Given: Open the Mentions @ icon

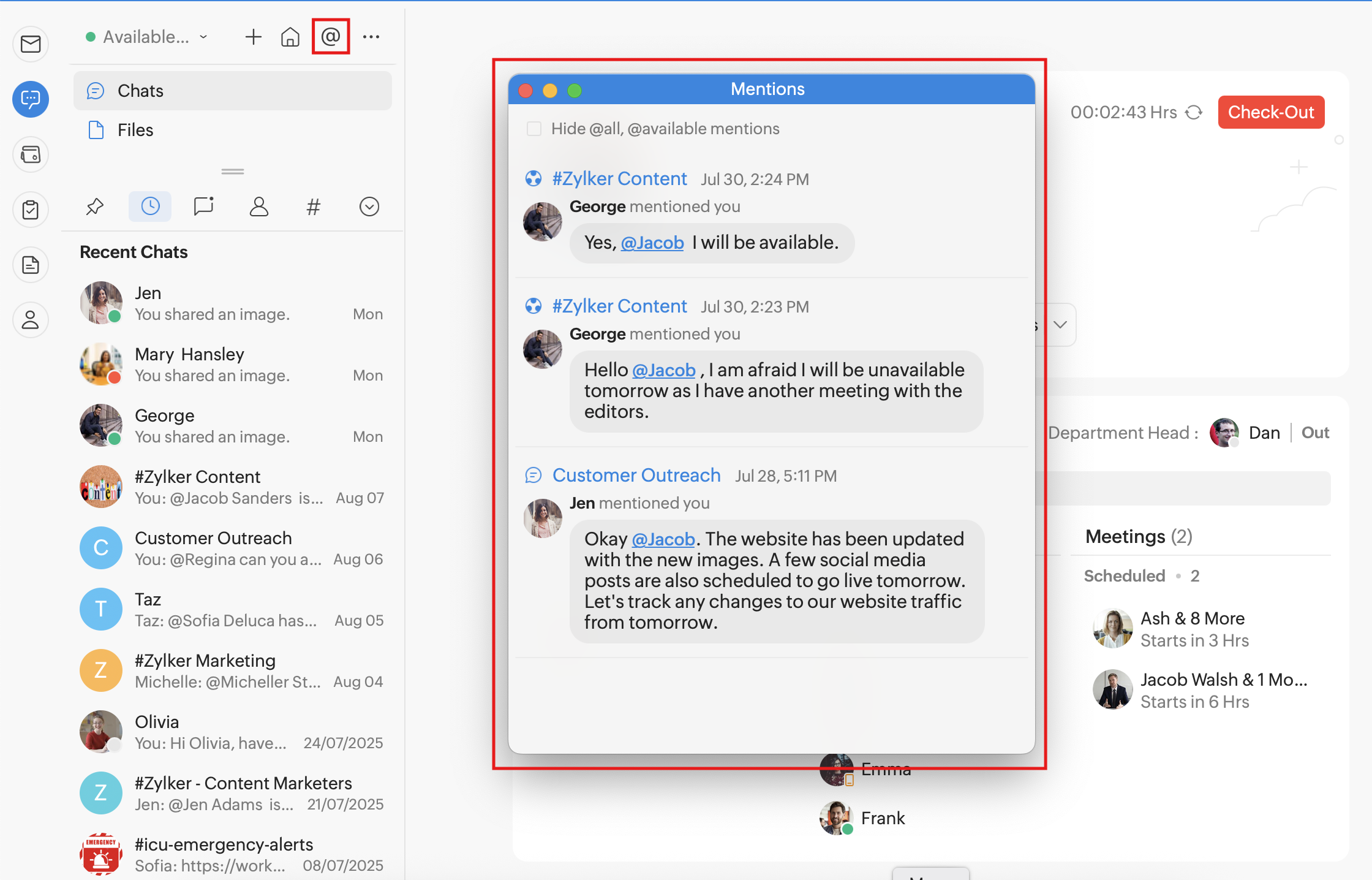Looking at the screenshot, I should [x=330, y=37].
